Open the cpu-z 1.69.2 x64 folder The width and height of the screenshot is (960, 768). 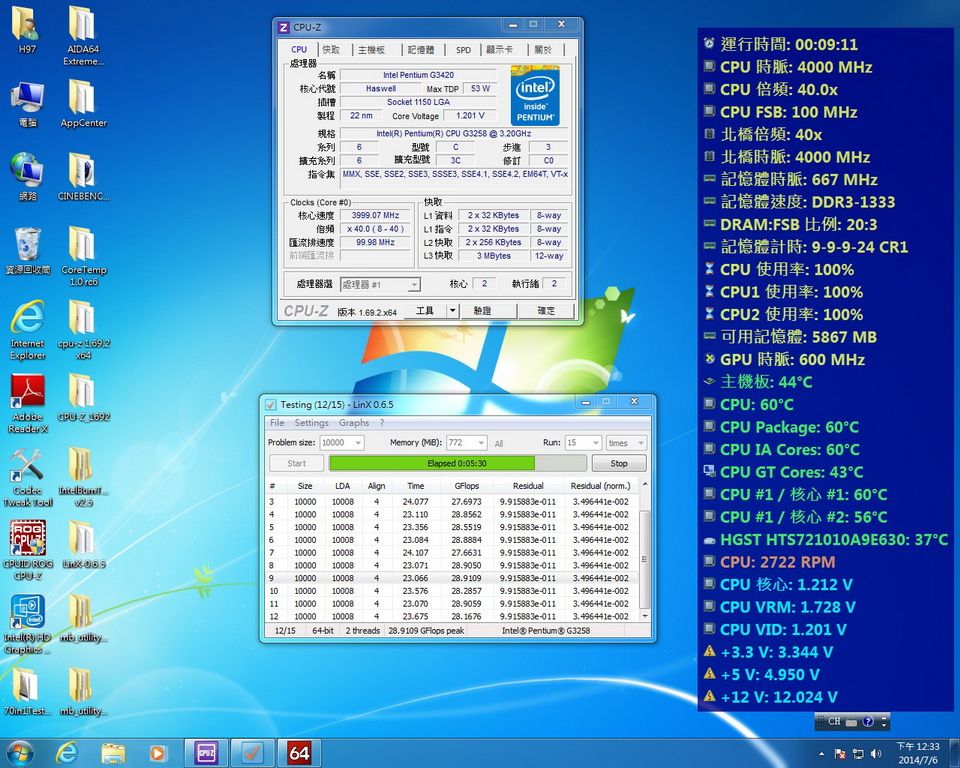pos(83,329)
